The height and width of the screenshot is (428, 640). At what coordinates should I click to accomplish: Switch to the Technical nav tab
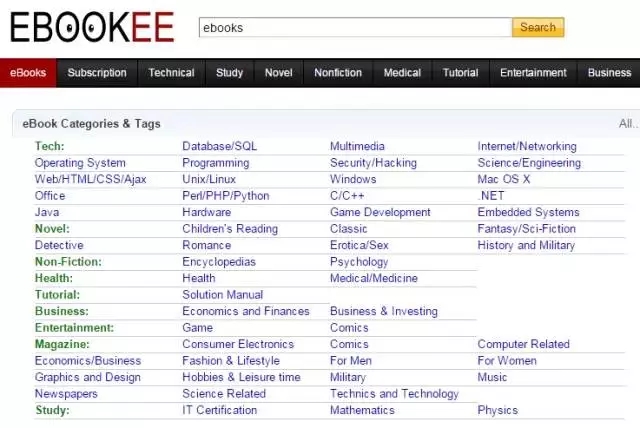pyautogui.click(x=171, y=73)
